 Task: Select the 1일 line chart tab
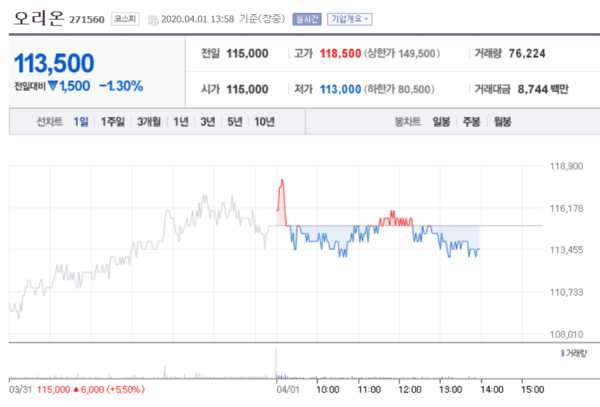(81, 122)
